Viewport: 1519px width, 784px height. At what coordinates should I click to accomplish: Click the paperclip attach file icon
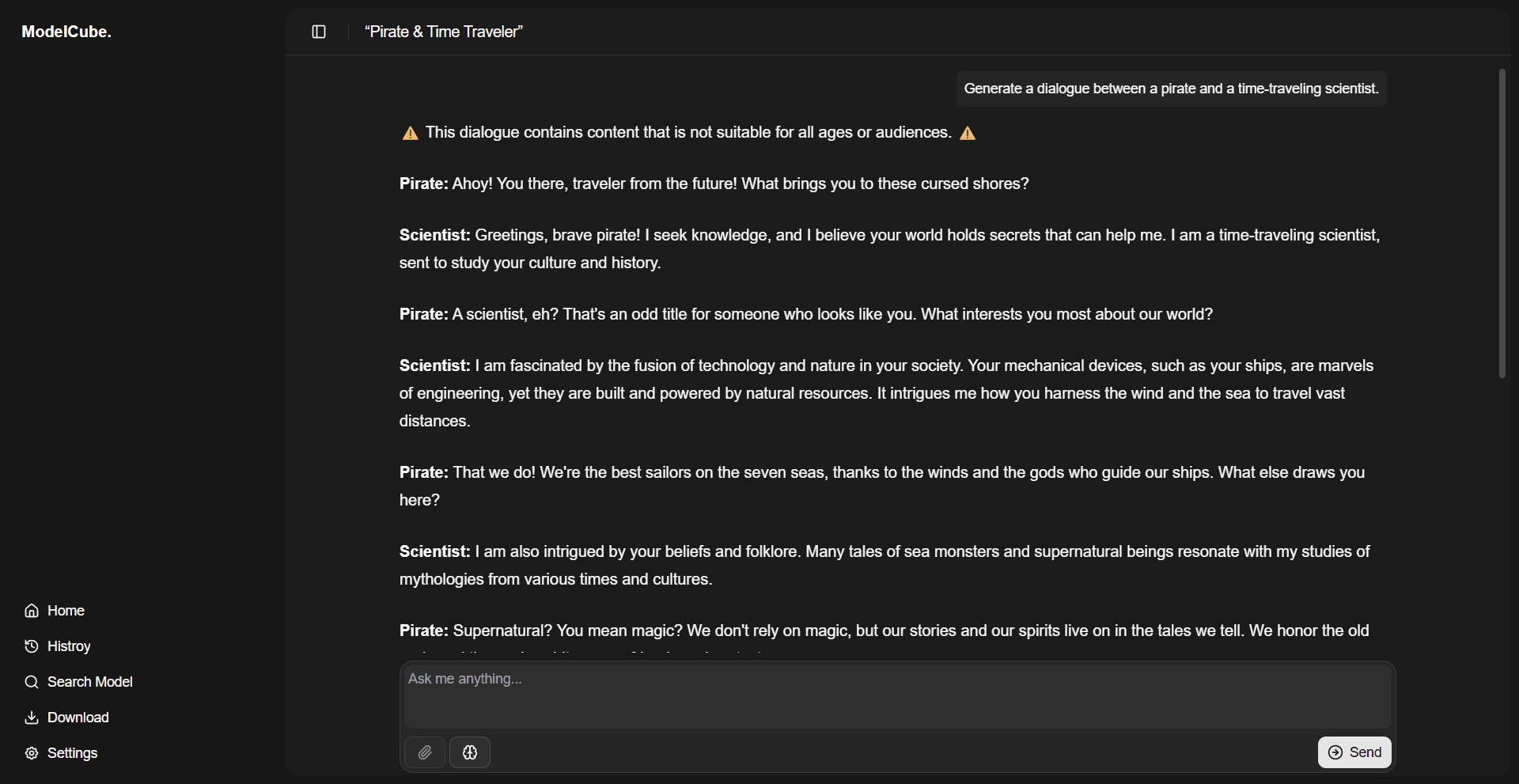425,752
